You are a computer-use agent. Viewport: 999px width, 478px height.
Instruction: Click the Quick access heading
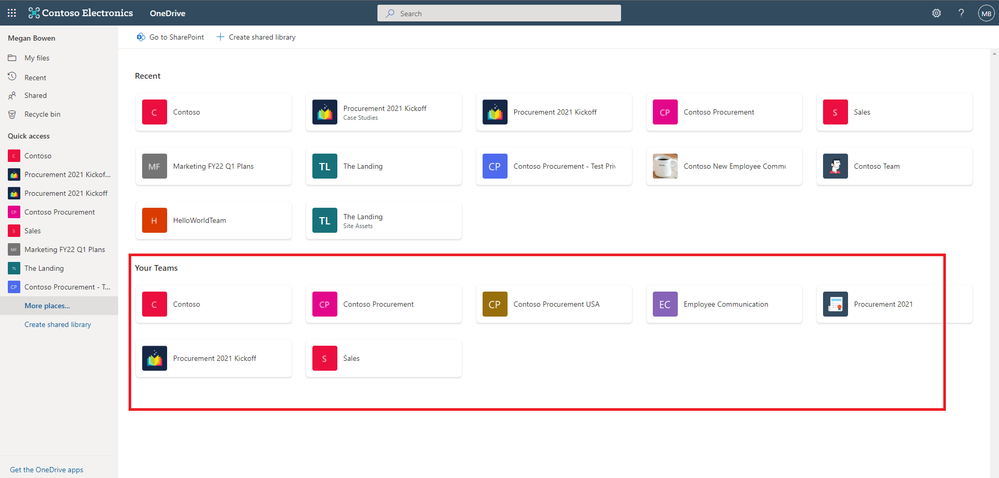(x=29, y=136)
